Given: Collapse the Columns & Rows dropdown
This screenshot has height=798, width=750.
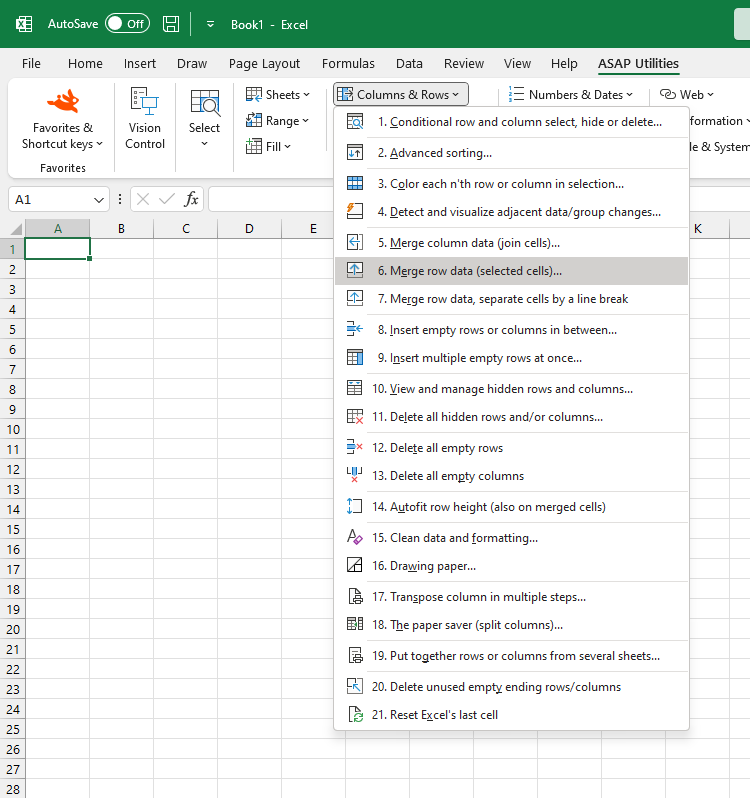Looking at the screenshot, I should click(x=400, y=95).
